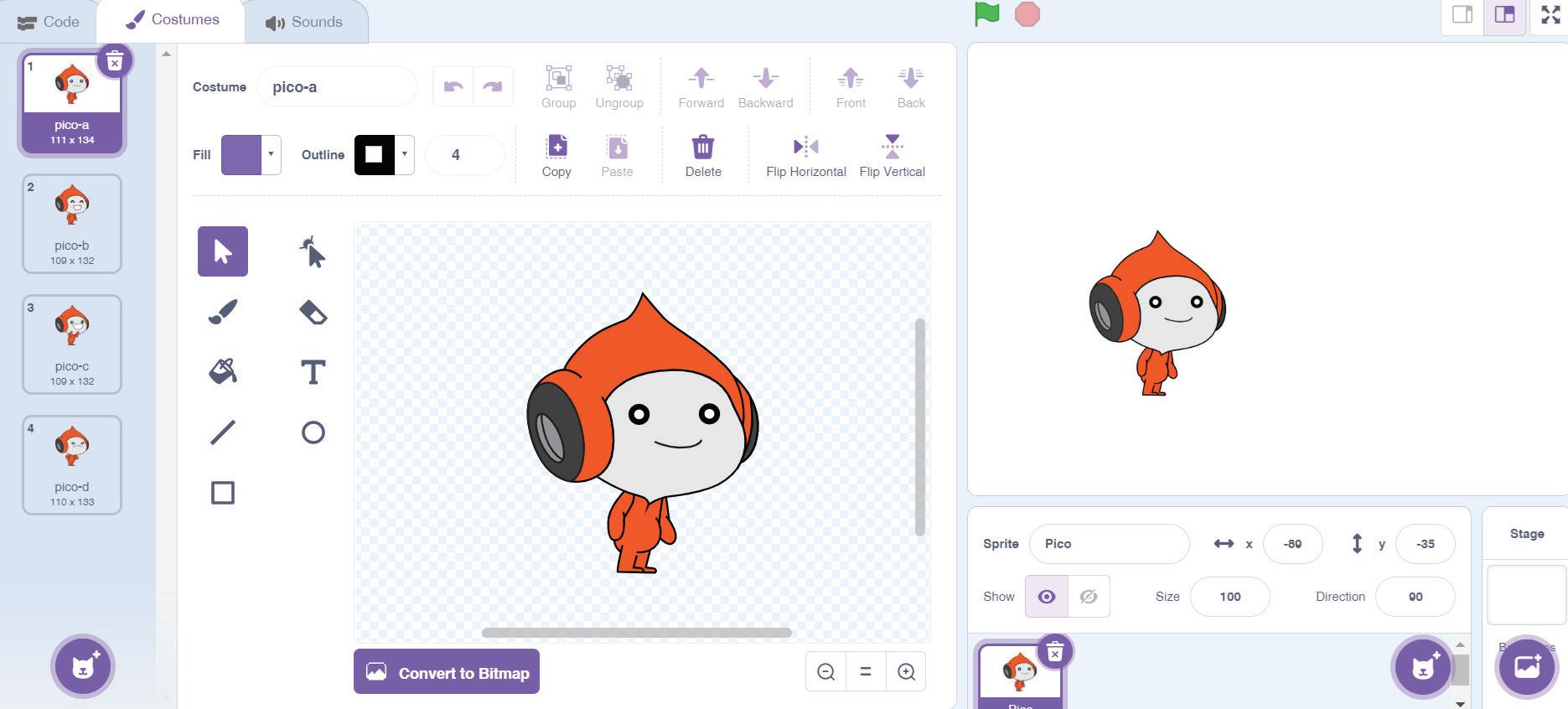
Task: Zoom out of the paint canvas
Action: click(825, 672)
